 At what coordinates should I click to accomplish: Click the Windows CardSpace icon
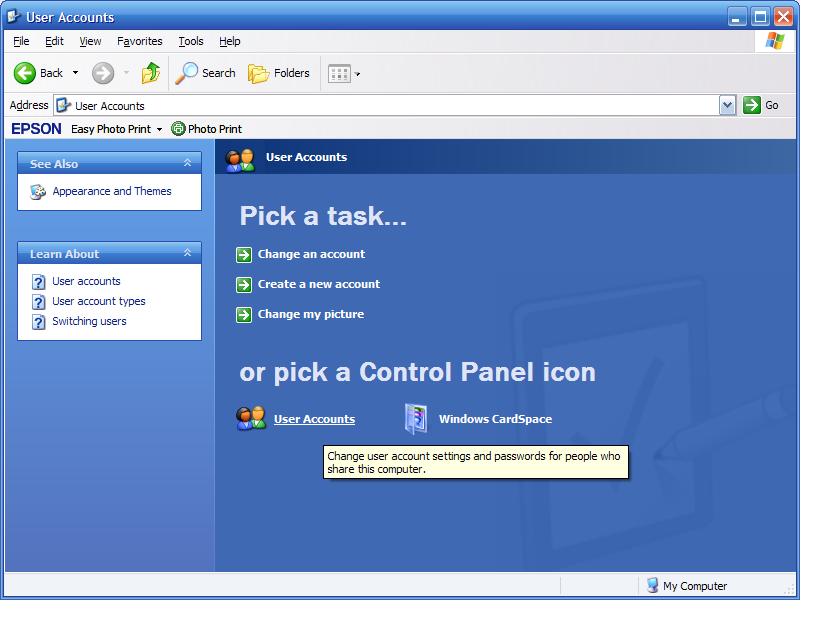(414, 418)
